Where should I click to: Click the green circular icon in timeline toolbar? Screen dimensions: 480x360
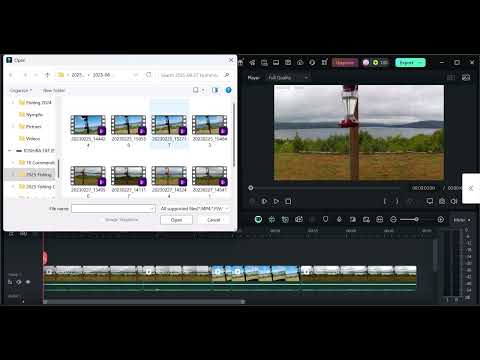(x=258, y=219)
